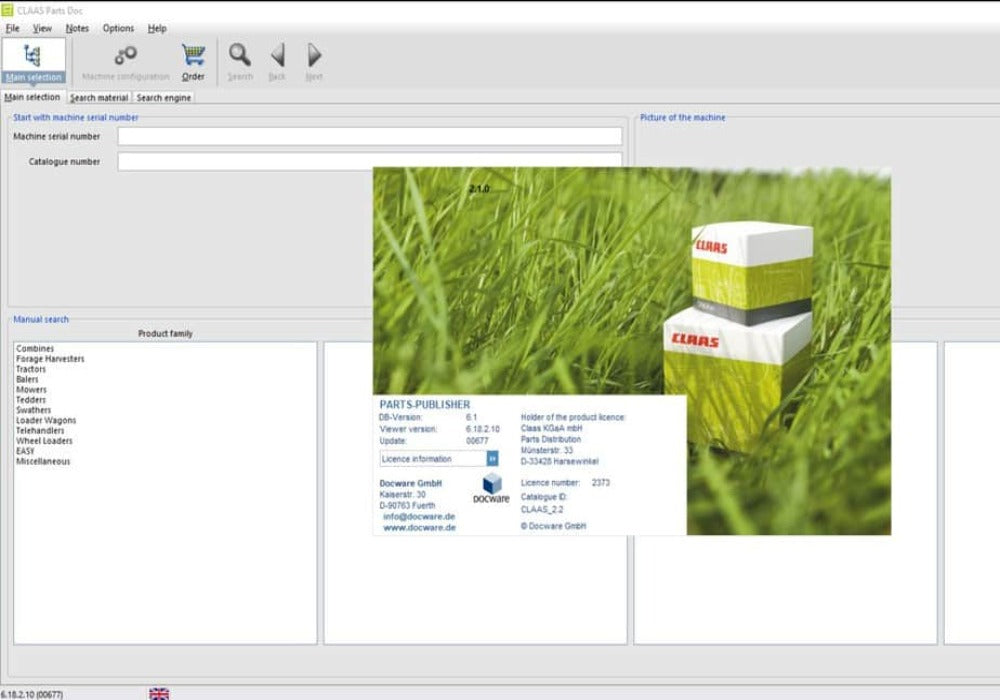Open the File menu

pyautogui.click(x=12, y=28)
